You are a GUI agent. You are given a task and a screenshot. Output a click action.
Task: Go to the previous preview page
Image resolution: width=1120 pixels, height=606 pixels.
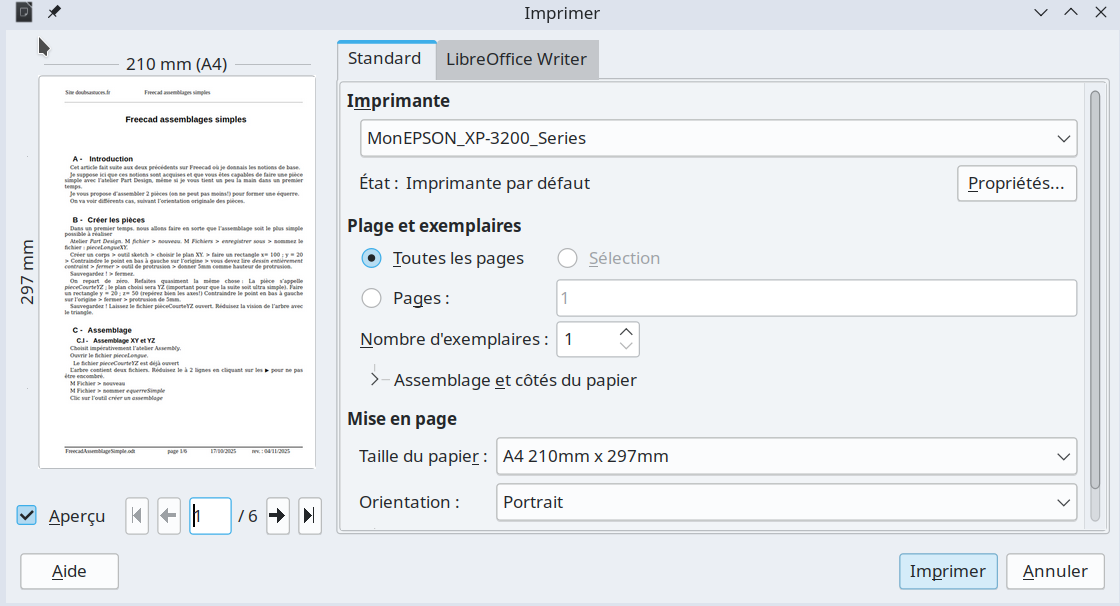(169, 516)
